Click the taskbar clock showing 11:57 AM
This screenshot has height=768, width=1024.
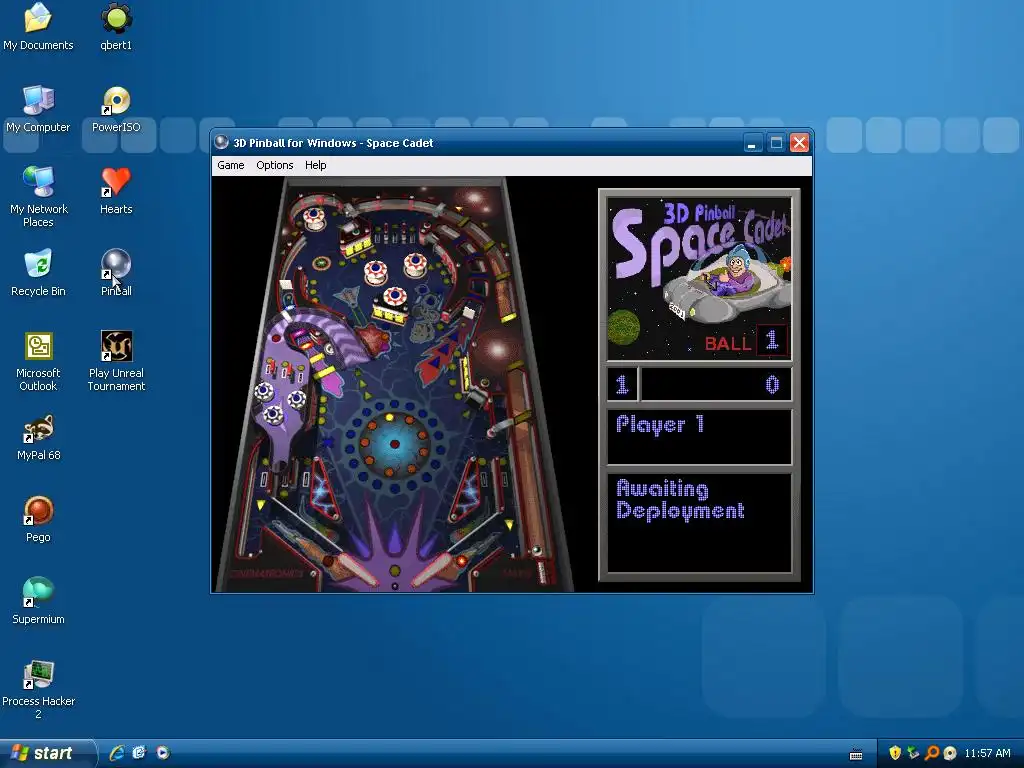(987, 753)
